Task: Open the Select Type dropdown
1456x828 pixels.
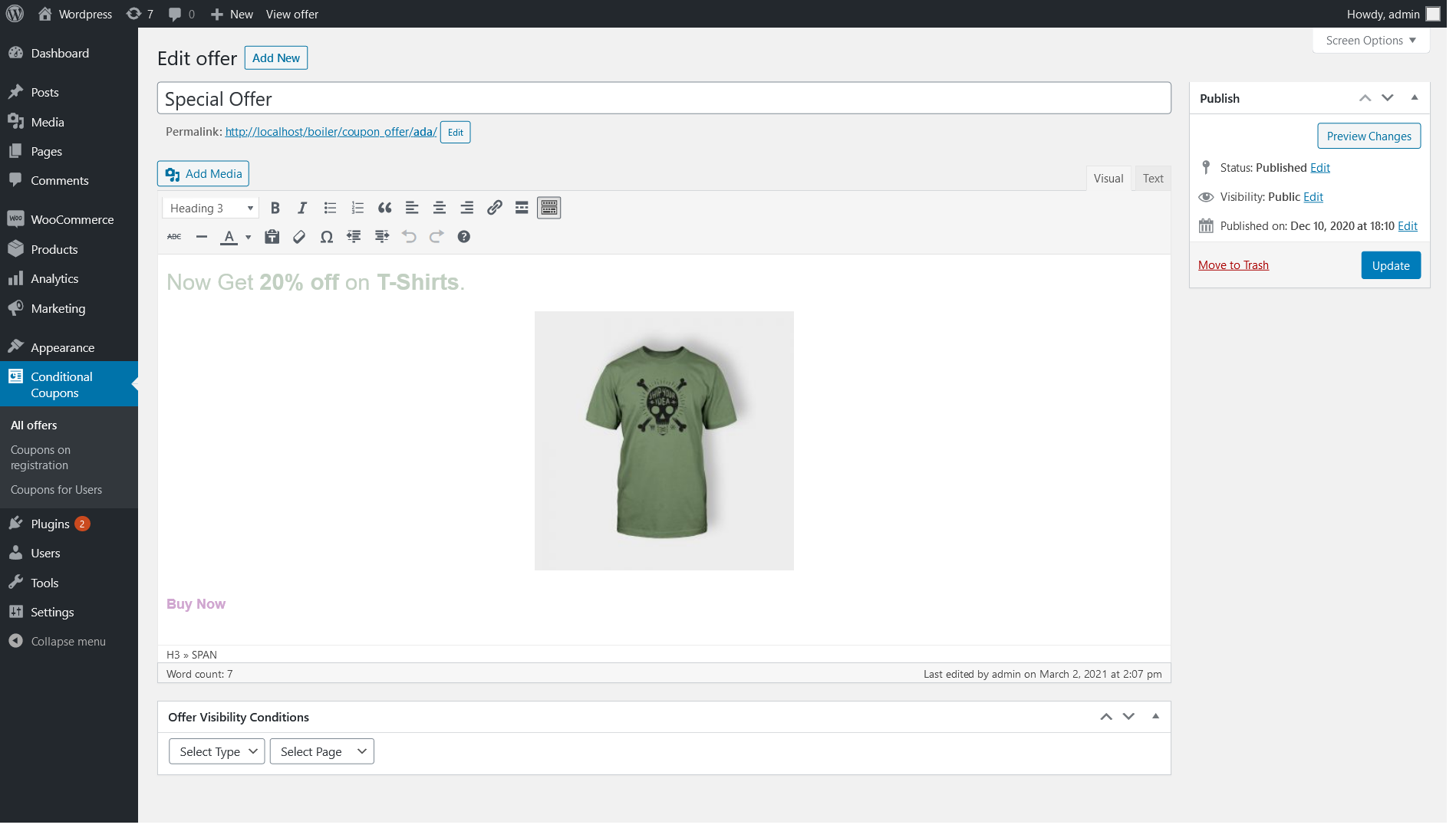Action: point(216,751)
